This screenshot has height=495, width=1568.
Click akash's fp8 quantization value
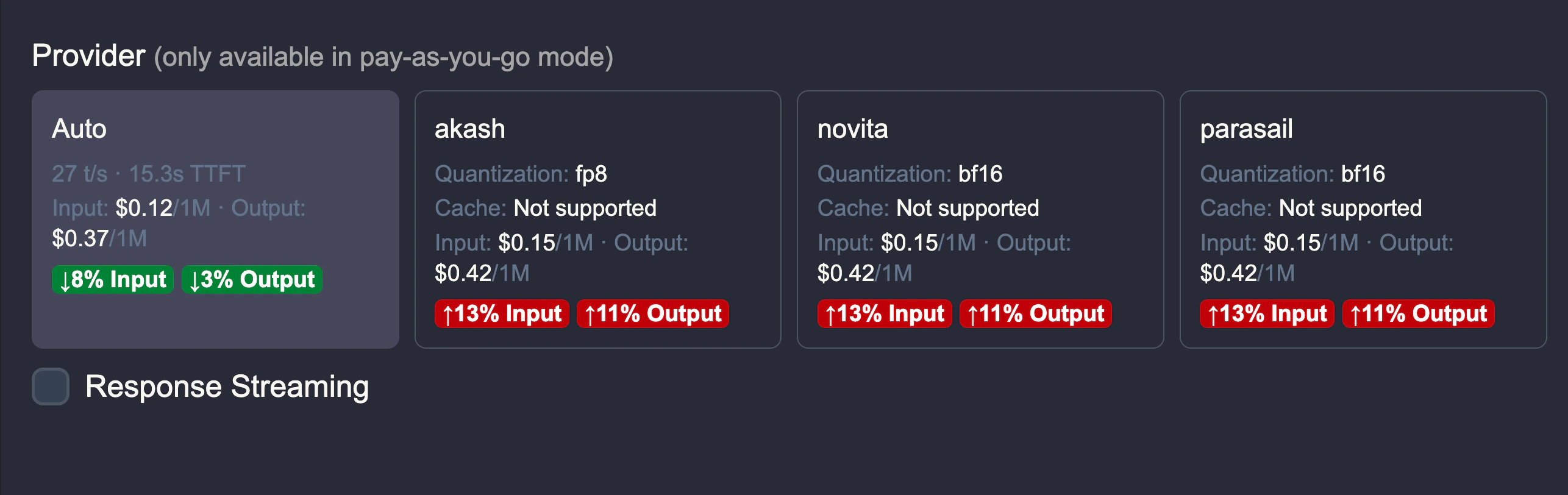[x=591, y=173]
